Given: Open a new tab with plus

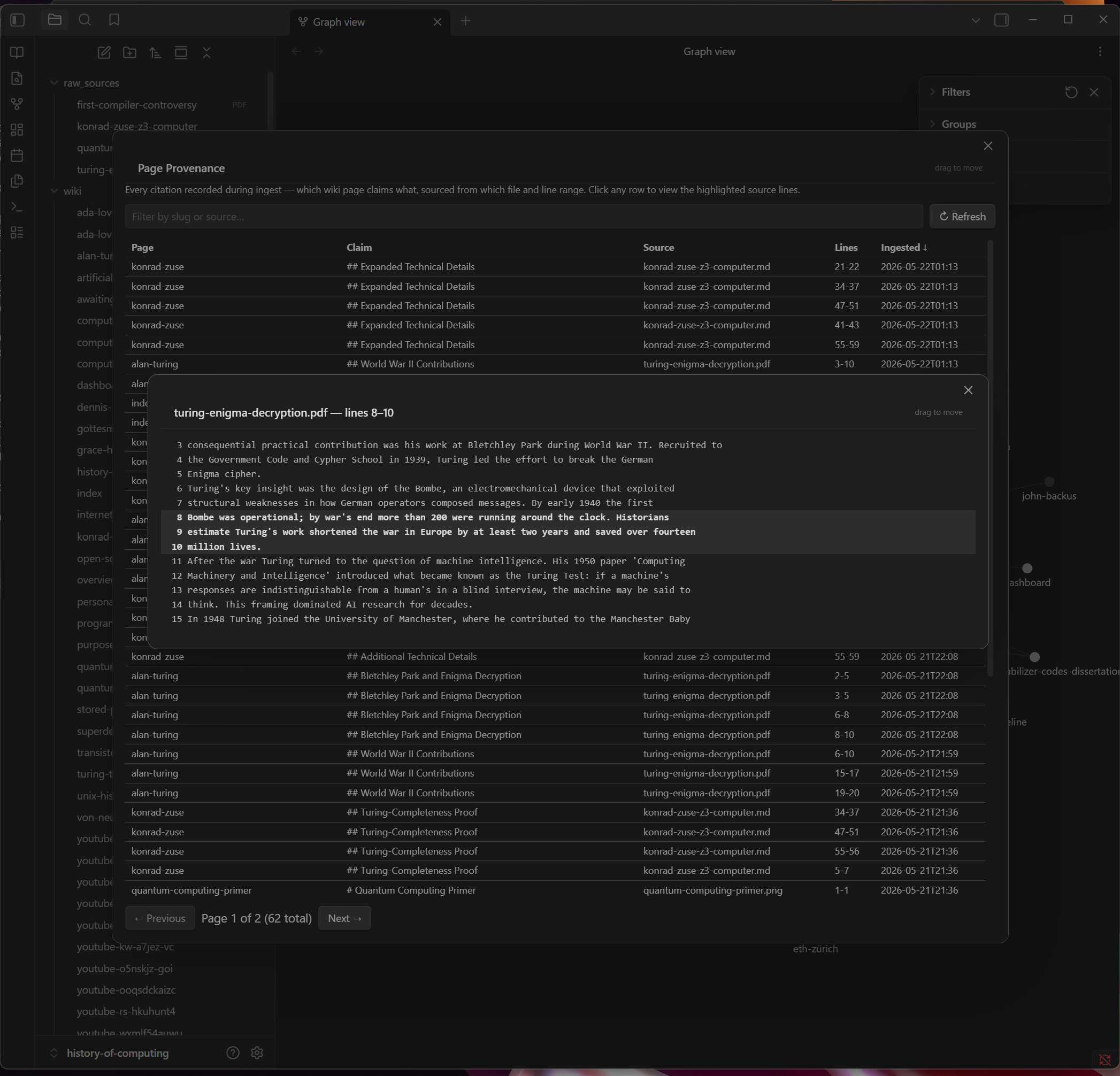Looking at the screenshot, I should point(466,21).
